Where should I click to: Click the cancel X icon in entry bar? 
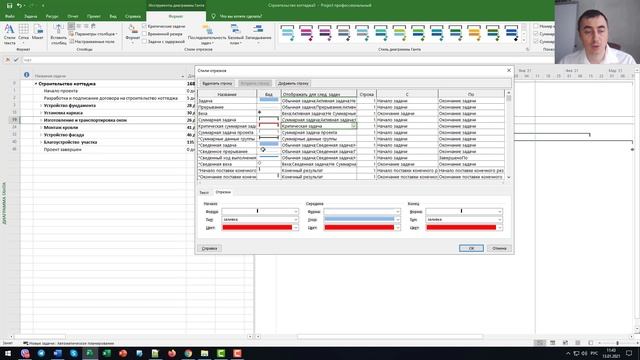point(7,60)
